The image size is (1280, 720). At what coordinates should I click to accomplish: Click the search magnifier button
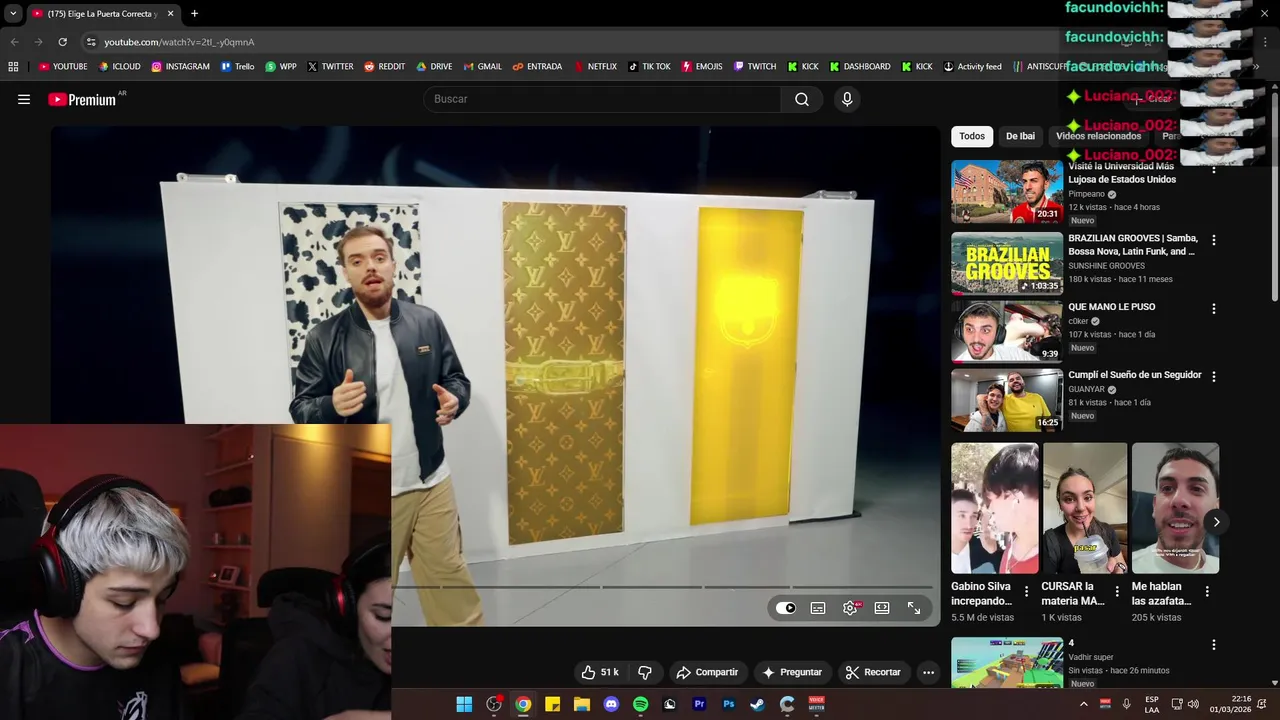point(802,99)
